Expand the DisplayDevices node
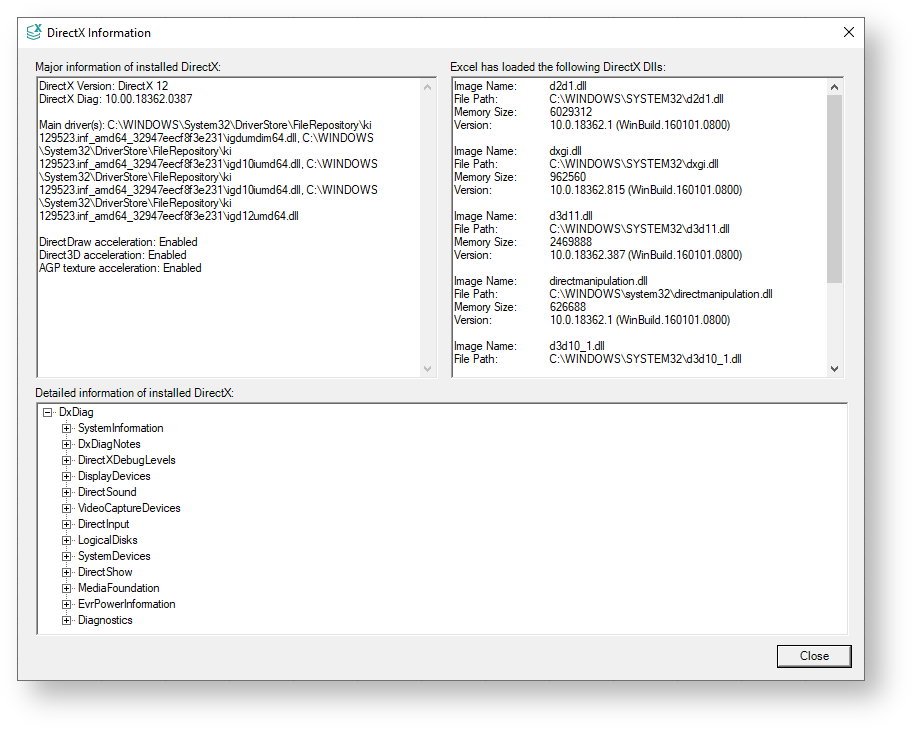The height and width of the screenshot is (729, 913). point(67,476)
